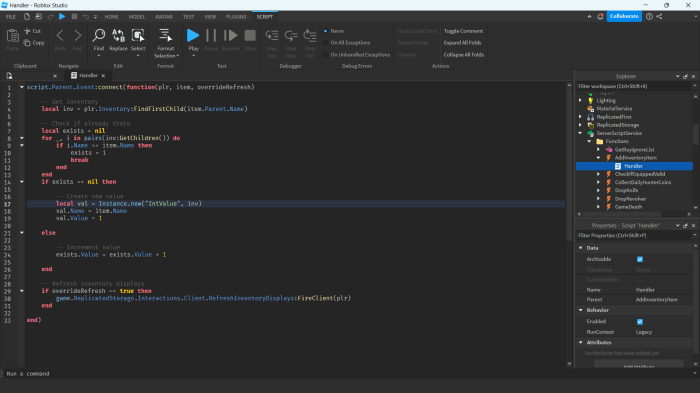The height and width of the screenshot is (393, 700).
Task: Click the Stop test button
Action: pyautogui.click(x=250, y=35)
